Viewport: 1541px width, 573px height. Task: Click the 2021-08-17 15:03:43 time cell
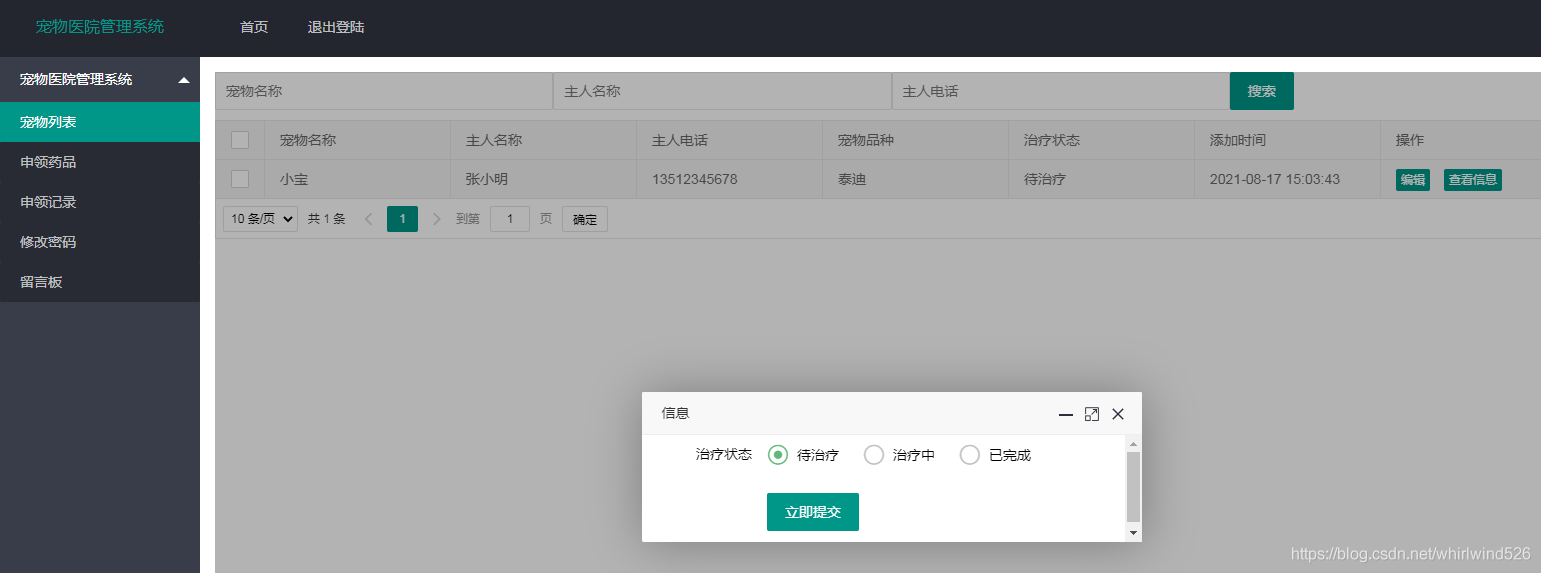[x=1287, y=179]
